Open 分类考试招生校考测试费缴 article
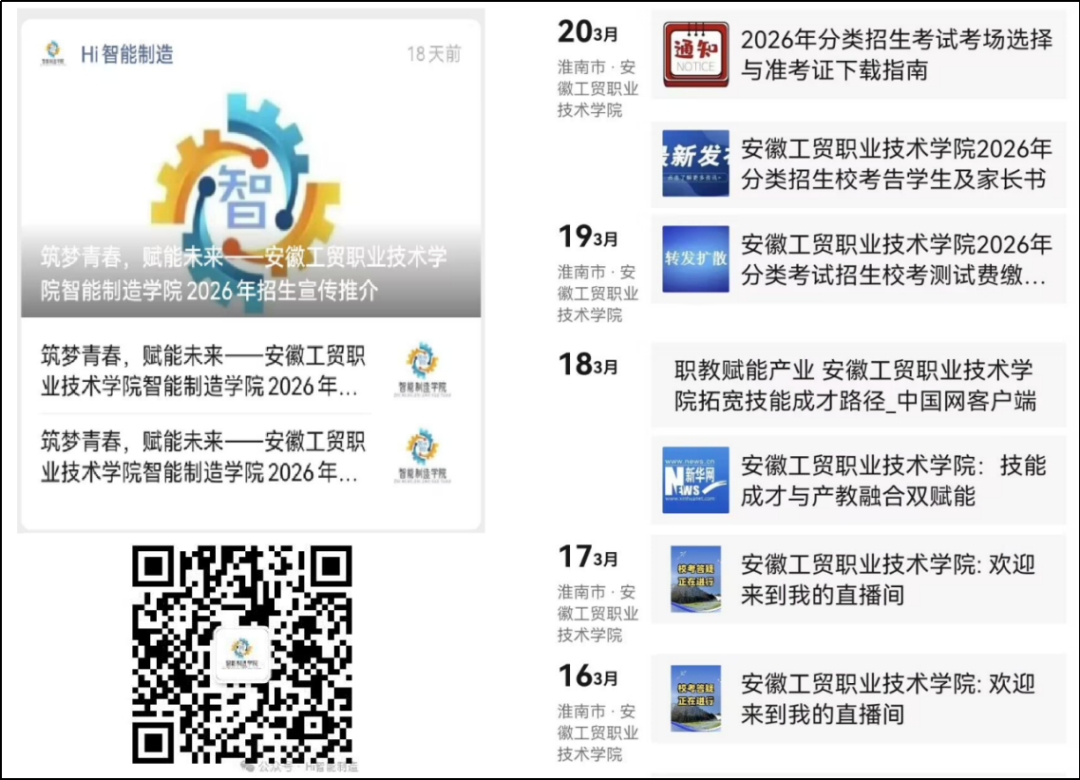This screenshot has width=1080, height=780. click(x=896, y=259)
